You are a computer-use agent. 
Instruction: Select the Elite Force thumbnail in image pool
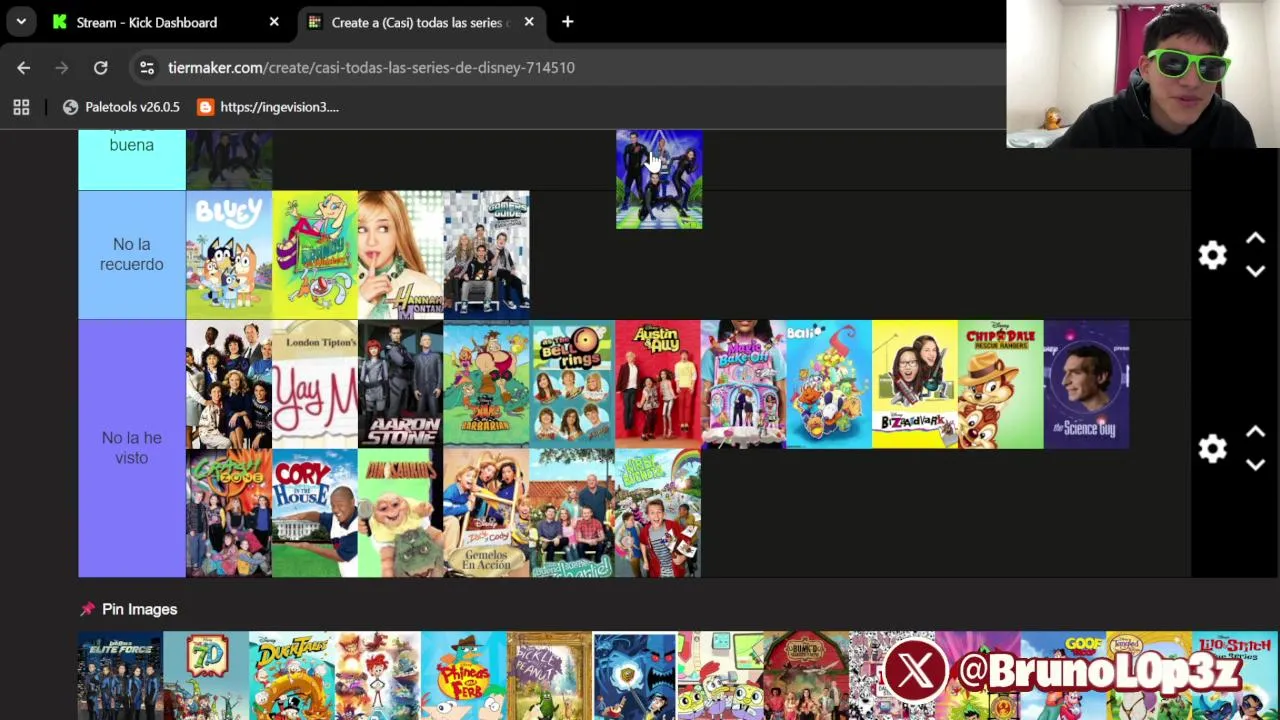pos(121,676)
